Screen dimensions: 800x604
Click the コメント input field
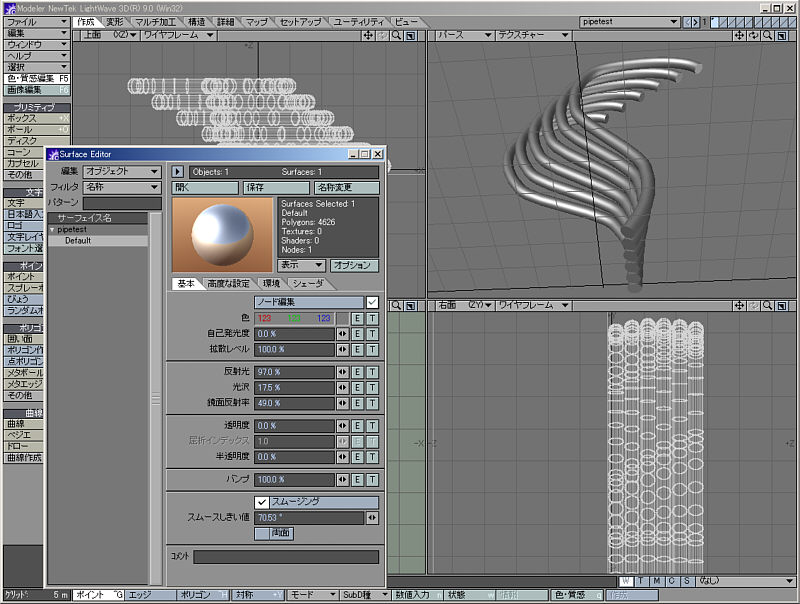(x=286, y=557)
